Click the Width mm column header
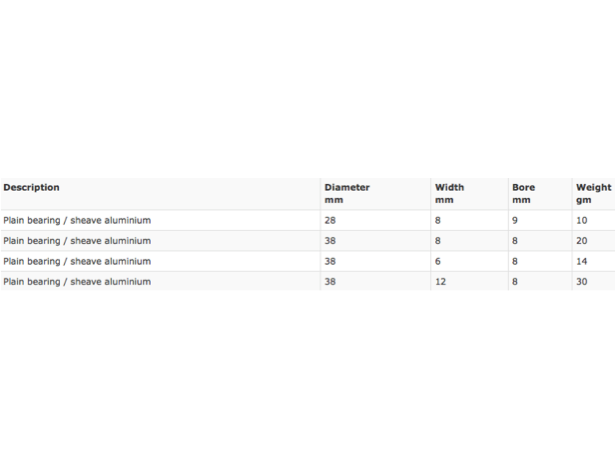This screenshot has width=616, height=466. click(x=449, y=194)
